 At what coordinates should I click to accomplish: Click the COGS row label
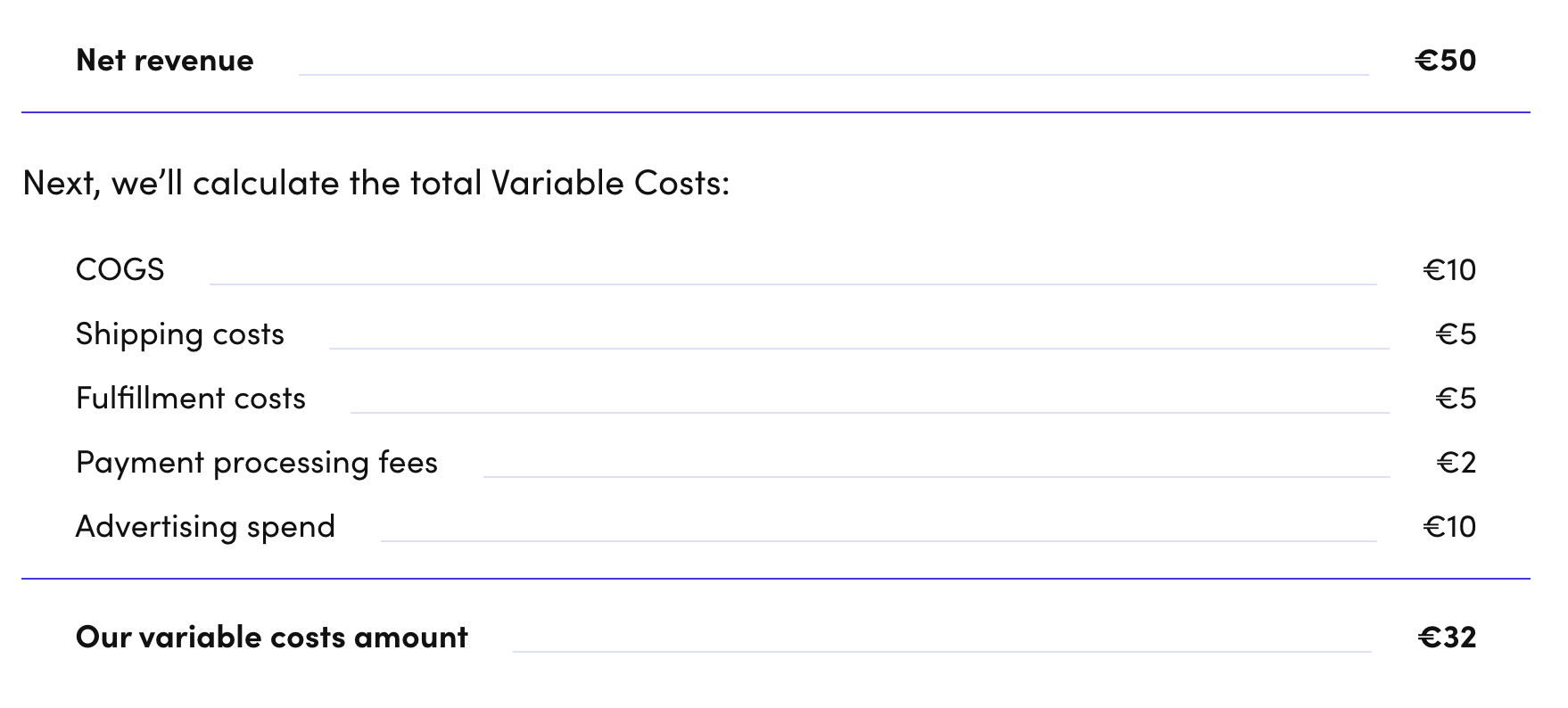point(120,269)
